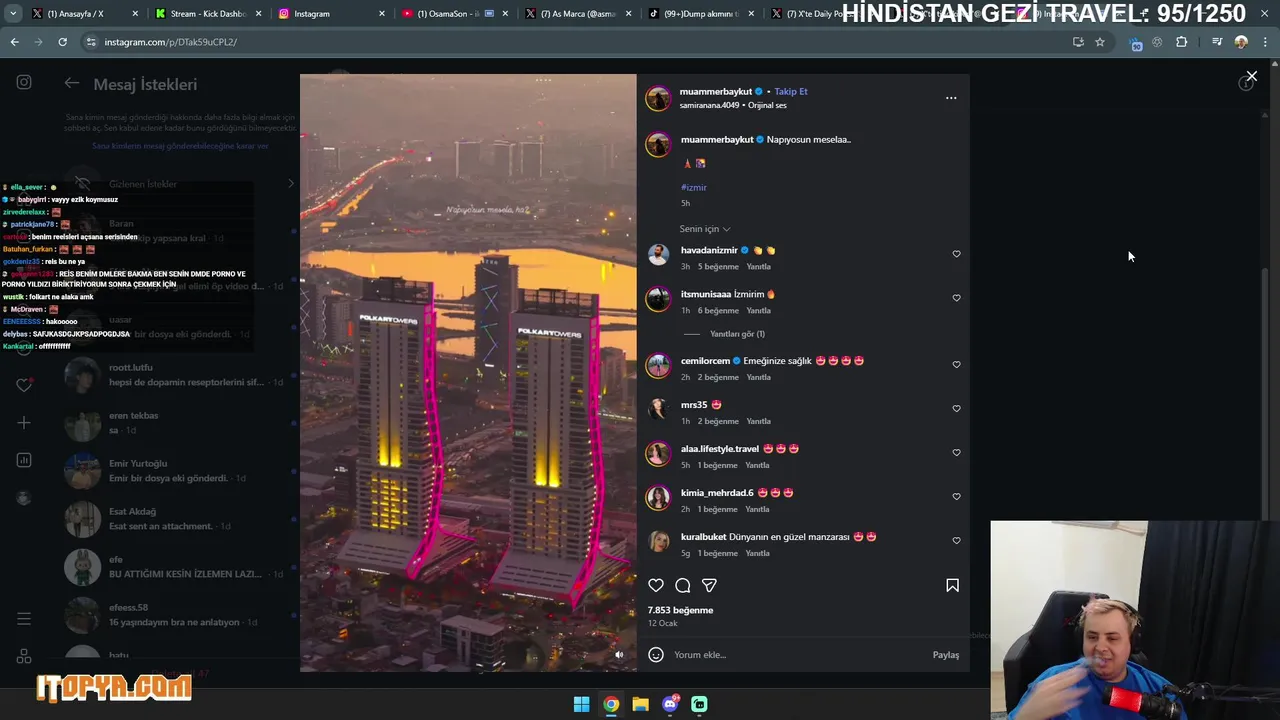Open the media controls icon in the Chrome toolbar

tap(1217, 42)
